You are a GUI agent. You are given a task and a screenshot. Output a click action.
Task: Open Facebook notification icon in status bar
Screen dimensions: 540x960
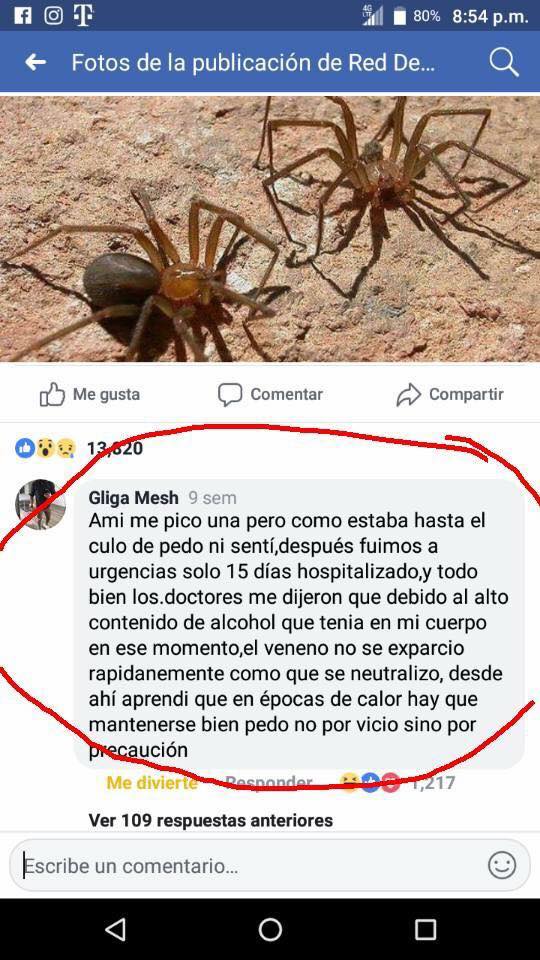click(23, 15)
